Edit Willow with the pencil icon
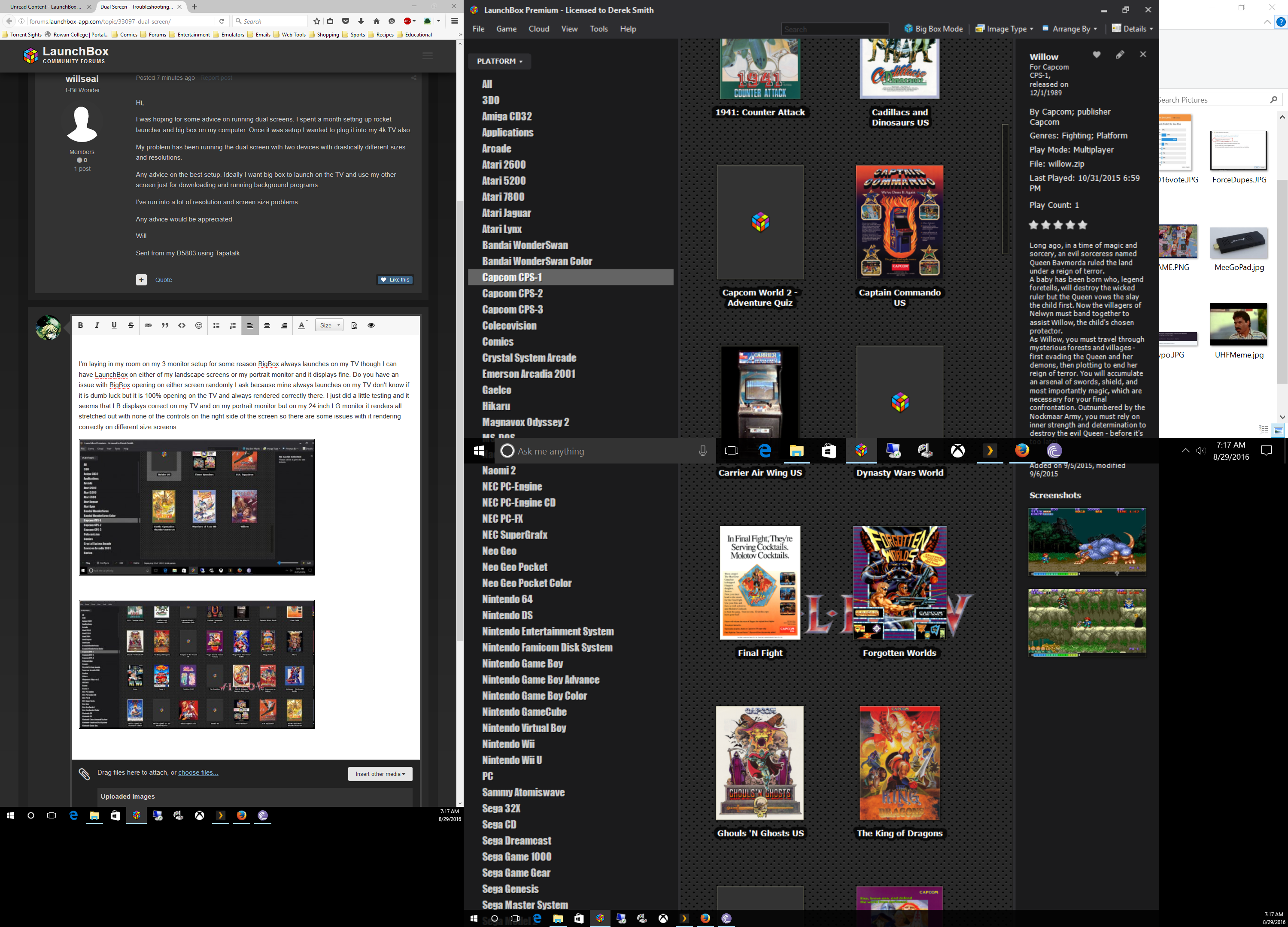The height and width of the screenshot is (927, 1288). 1120,55
